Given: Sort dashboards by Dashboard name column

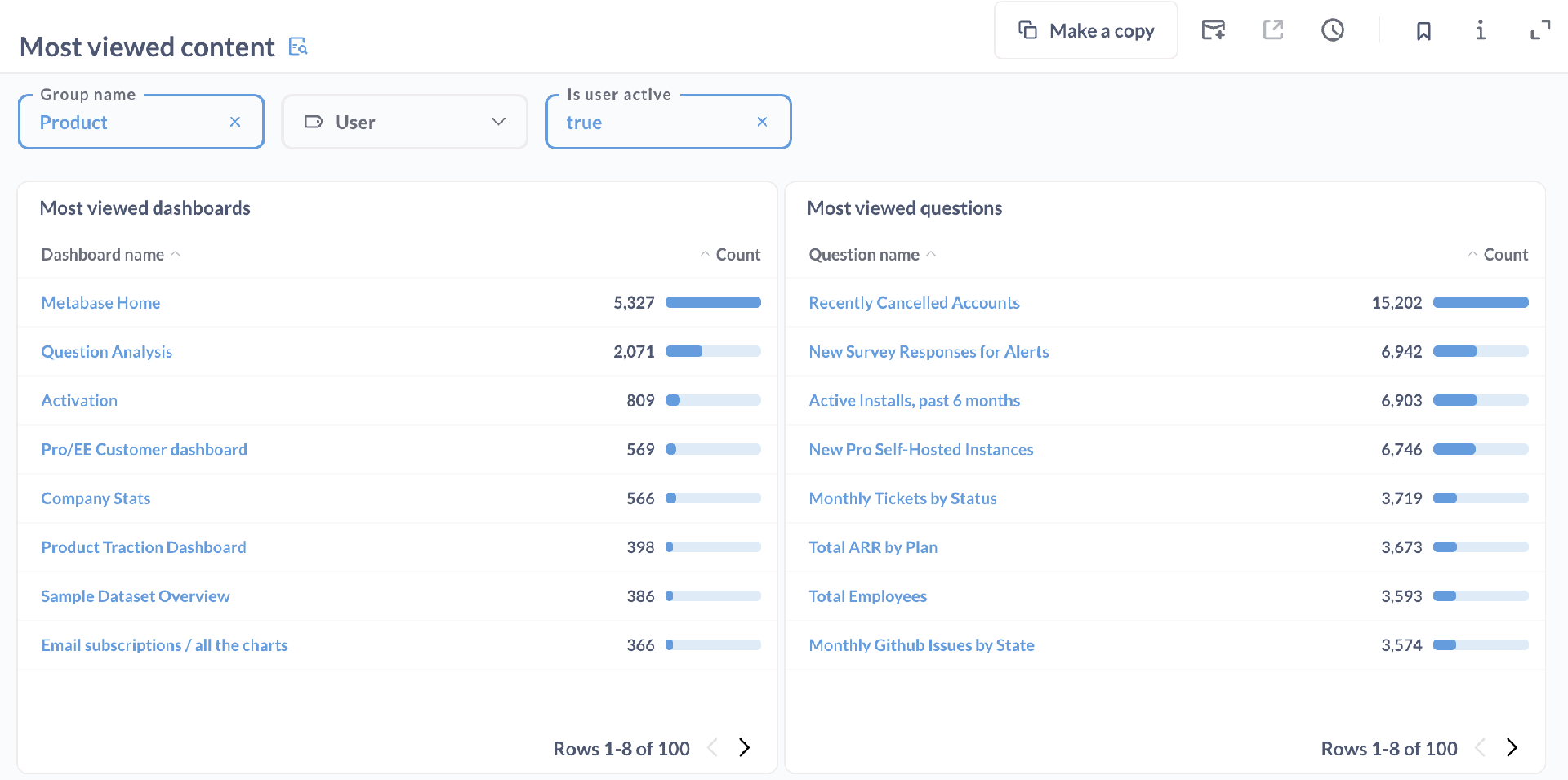Looking at the screenshot, I should tap(111, 255).
